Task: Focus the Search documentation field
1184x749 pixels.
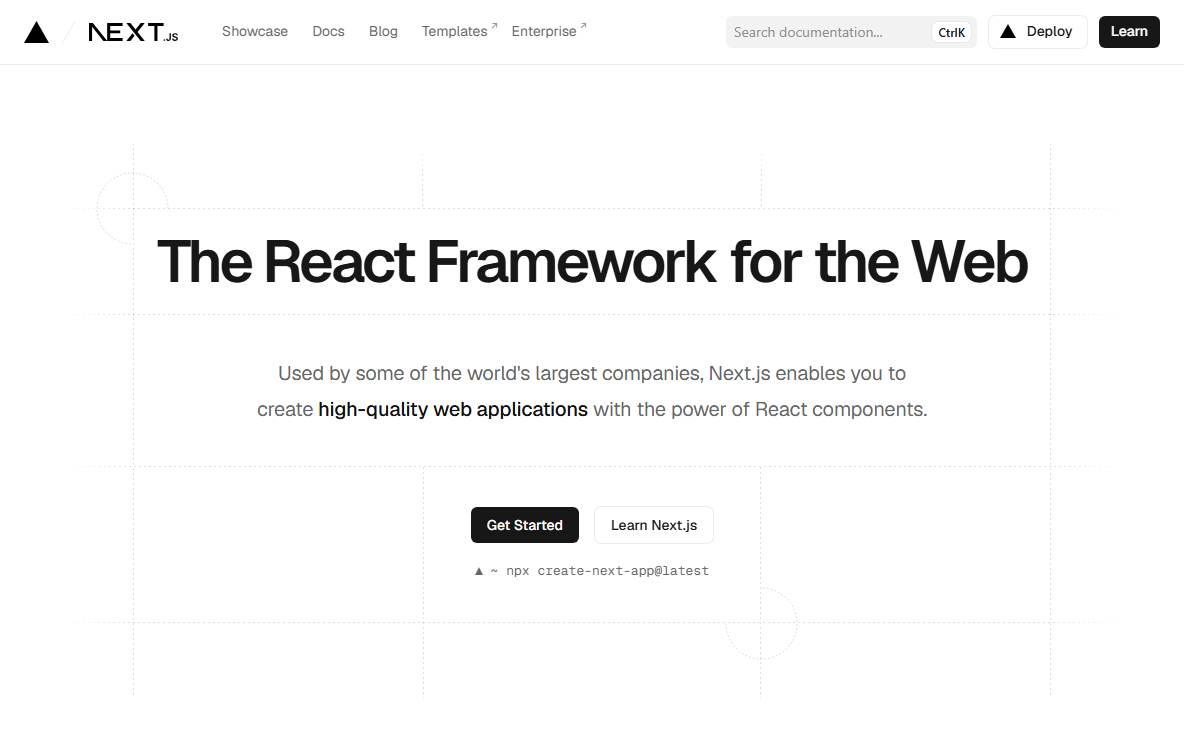Action: 851,32
